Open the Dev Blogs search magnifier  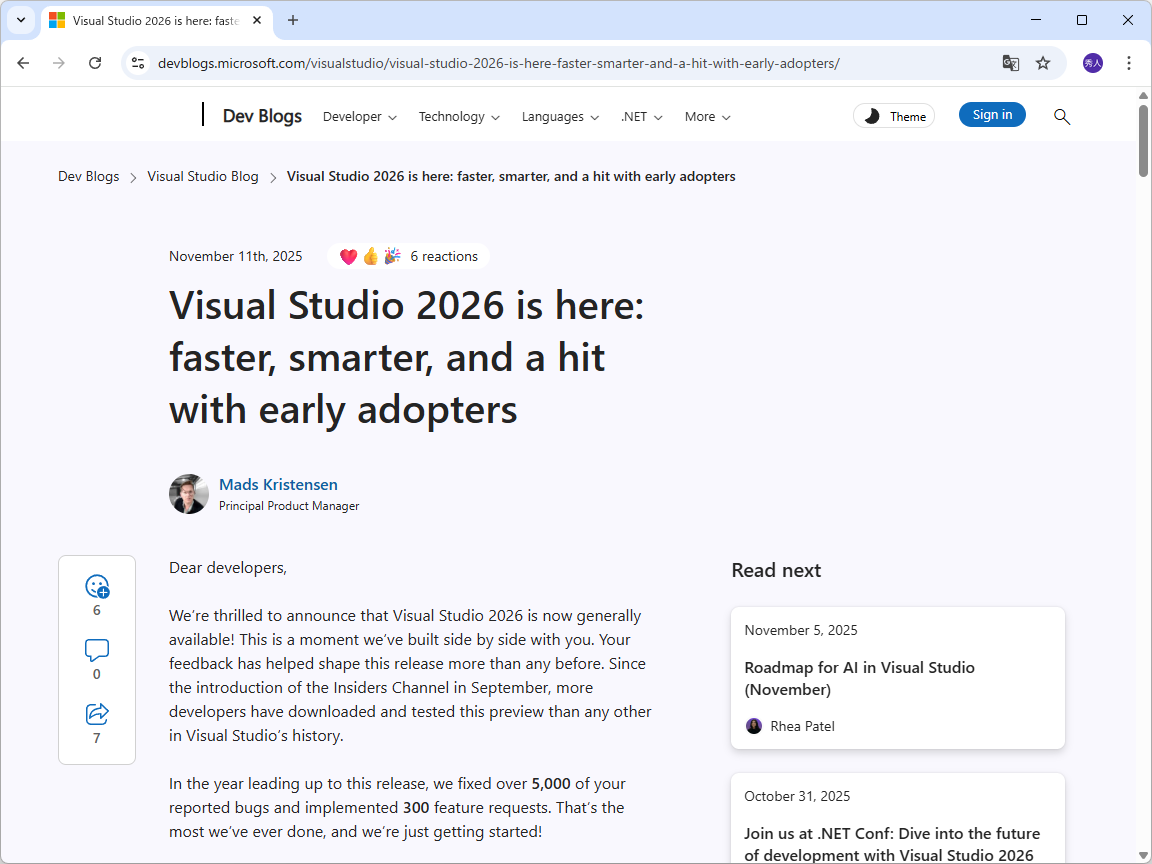(x=1062, y=117)
